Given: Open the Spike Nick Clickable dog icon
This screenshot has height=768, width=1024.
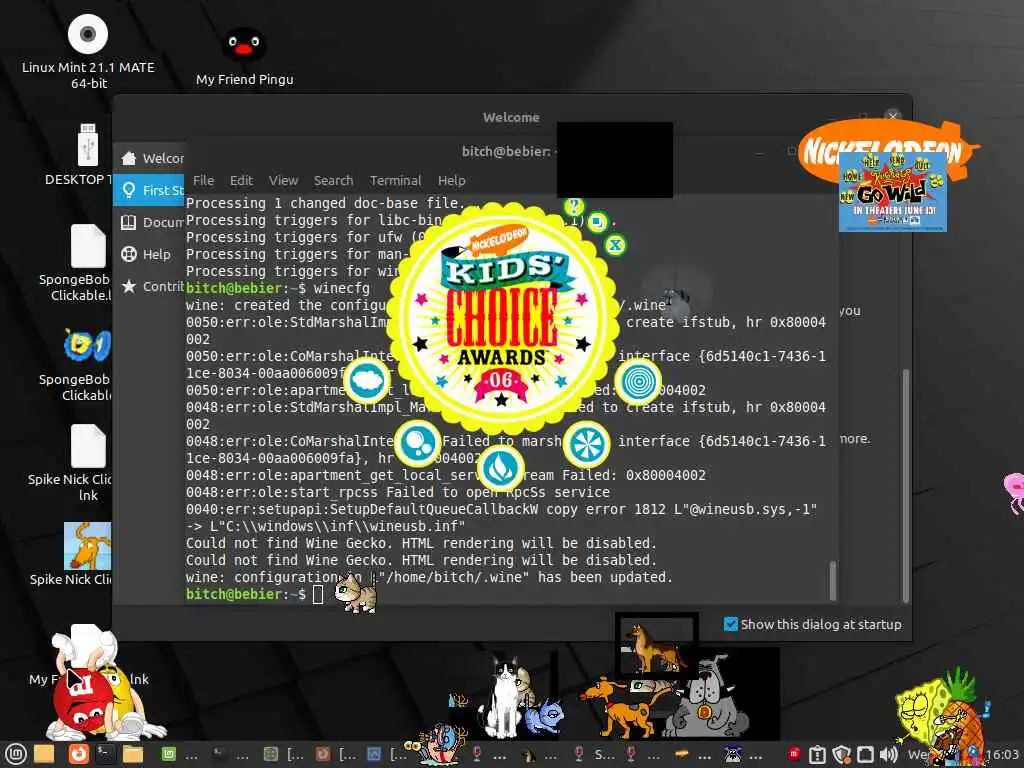Looking at the screenshot, I should point(88,546).
